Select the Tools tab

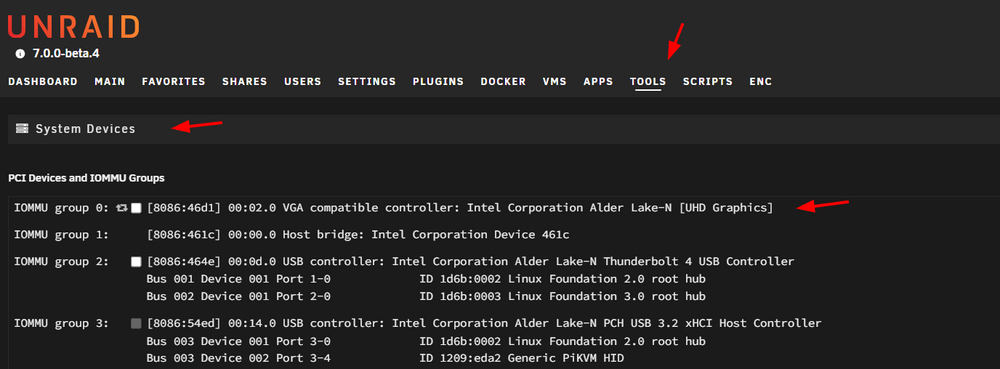coord(648,82)
